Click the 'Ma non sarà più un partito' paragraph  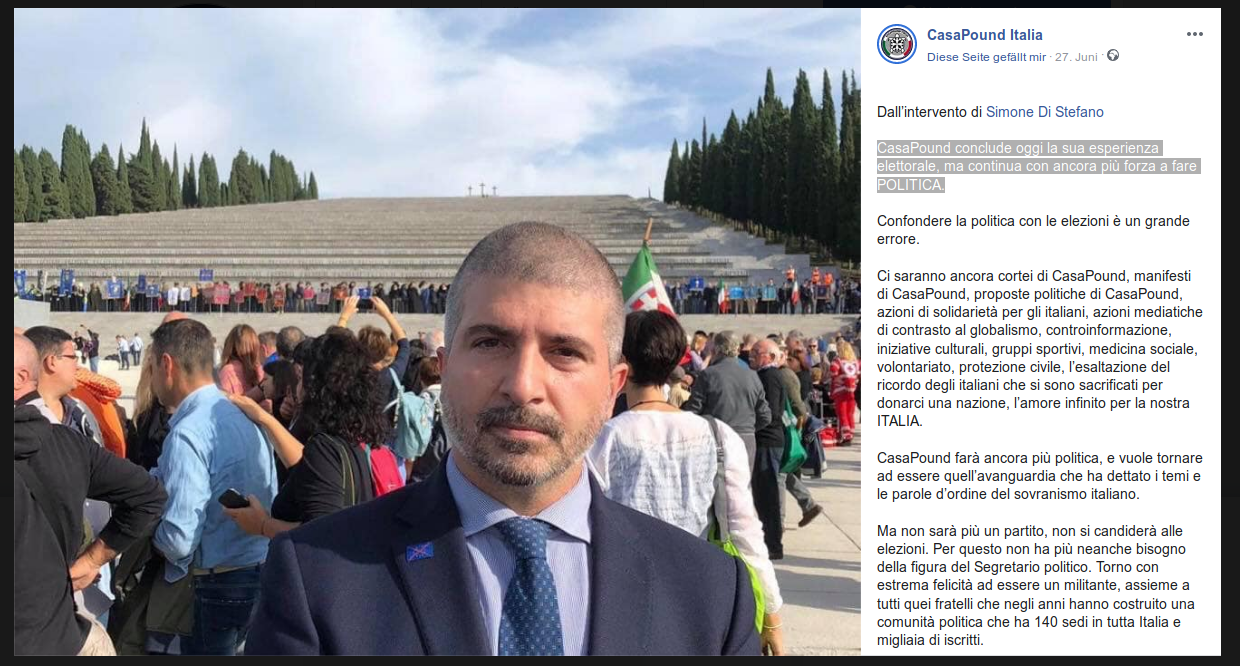tap(1035, 585)
